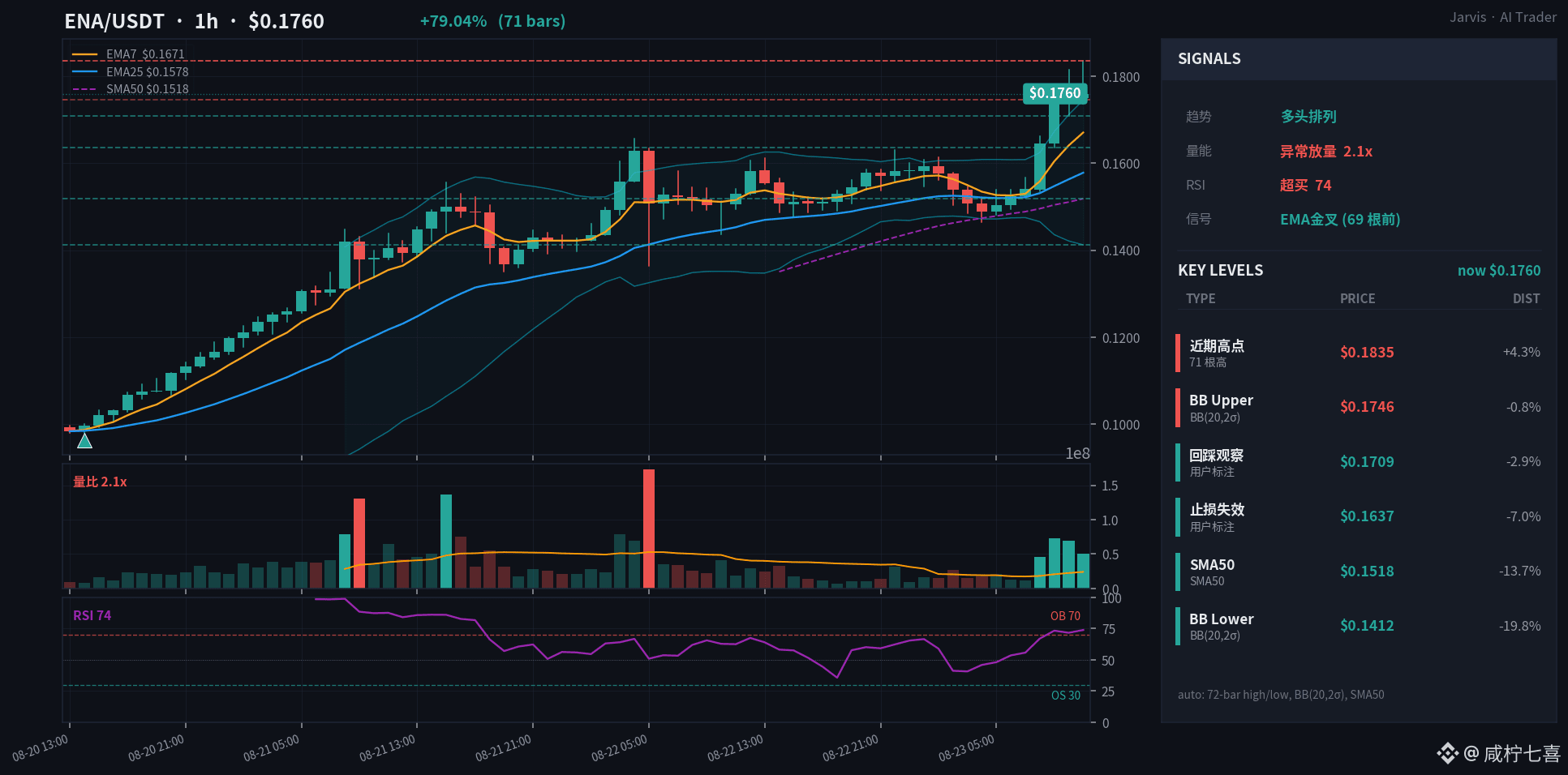This screenshot has height=775, width=1568.
Task: Select the orange EMA7 legend line sample
Action: [x=84, y=54]
